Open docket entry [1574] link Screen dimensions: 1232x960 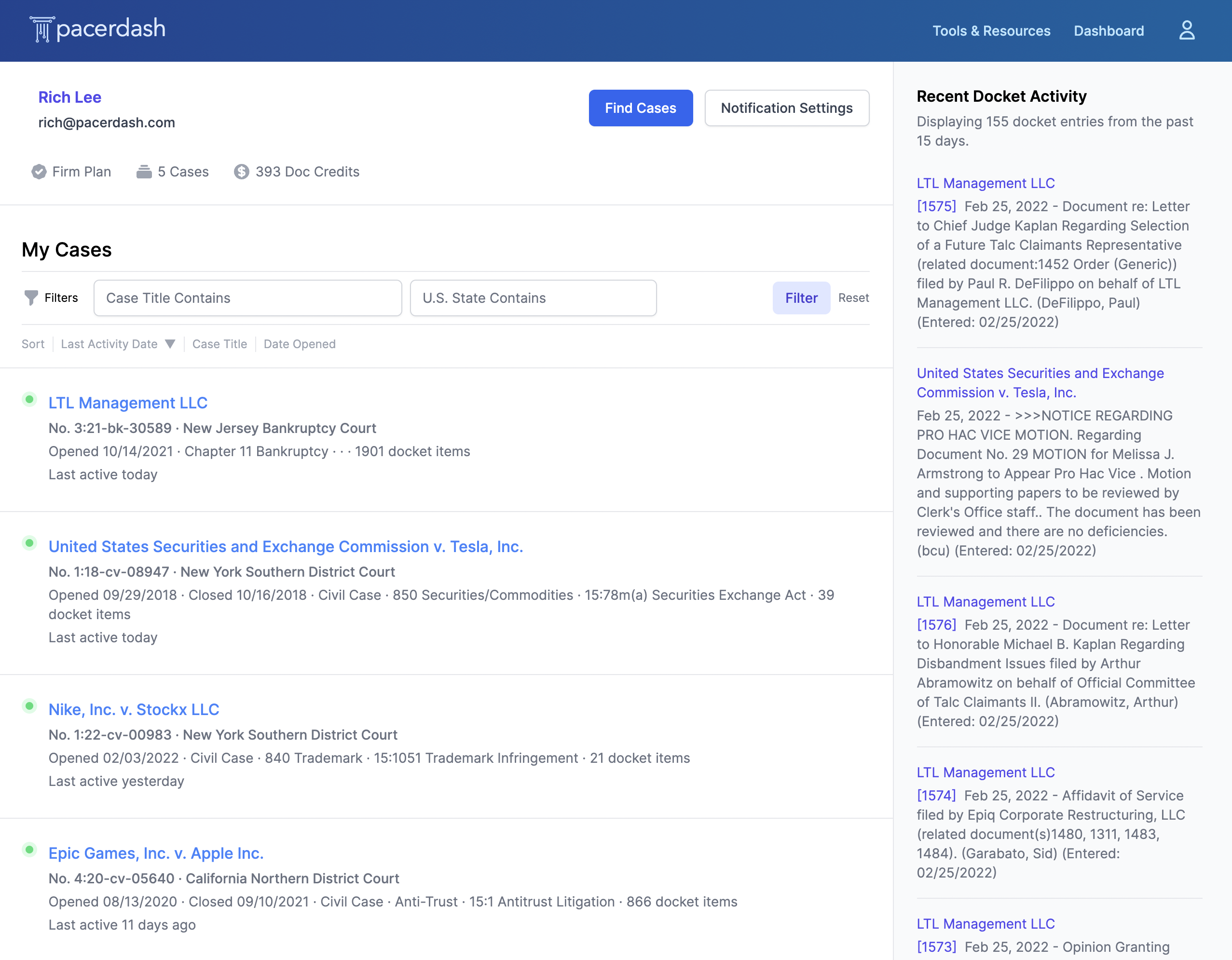pyautogui.click(x=936, y=796)
